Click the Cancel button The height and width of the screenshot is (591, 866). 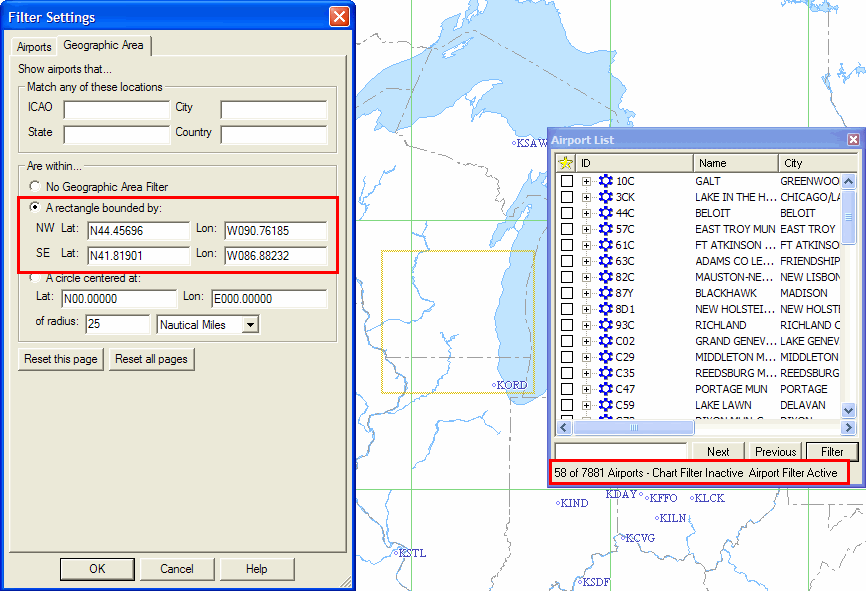point(177,569)
